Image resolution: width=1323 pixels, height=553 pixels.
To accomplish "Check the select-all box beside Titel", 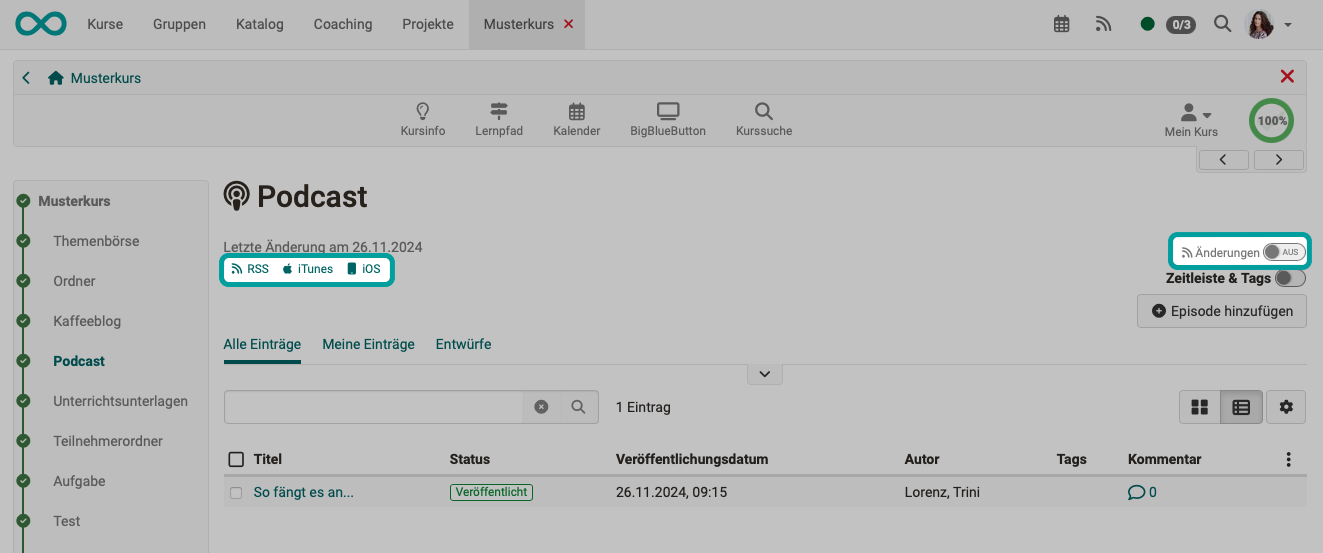I will [236, 459].
